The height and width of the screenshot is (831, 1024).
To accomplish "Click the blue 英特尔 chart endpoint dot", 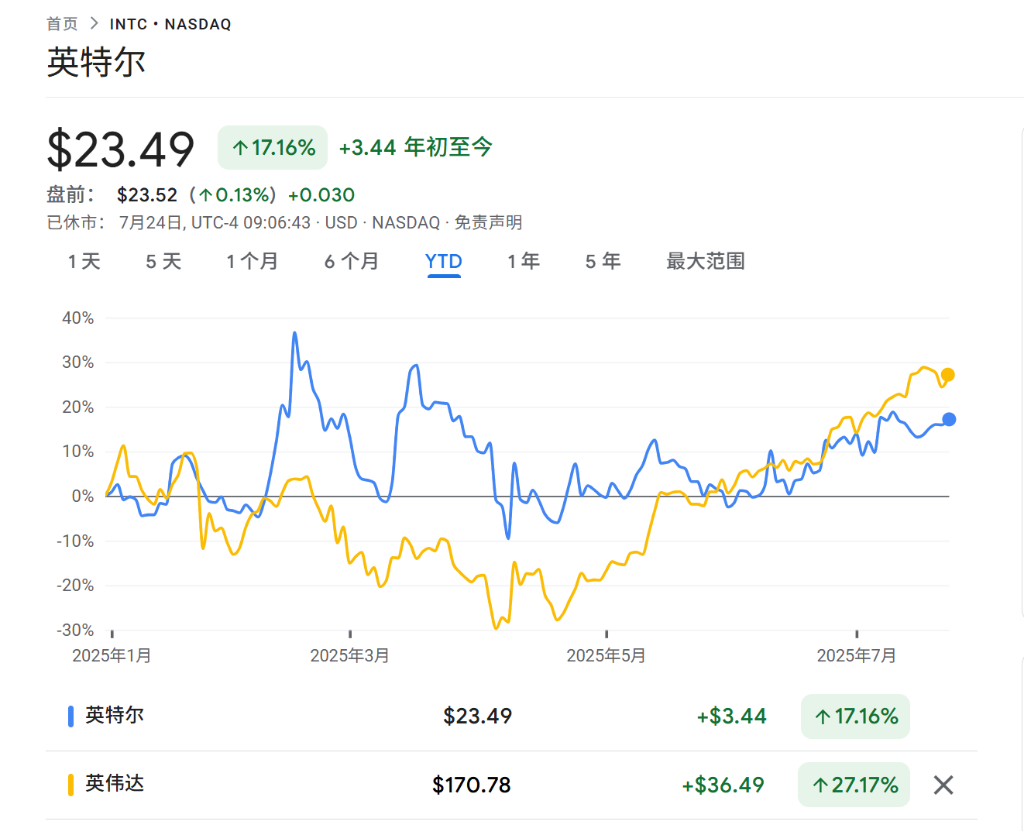I will pyautogui.click(x=949, y=419).
